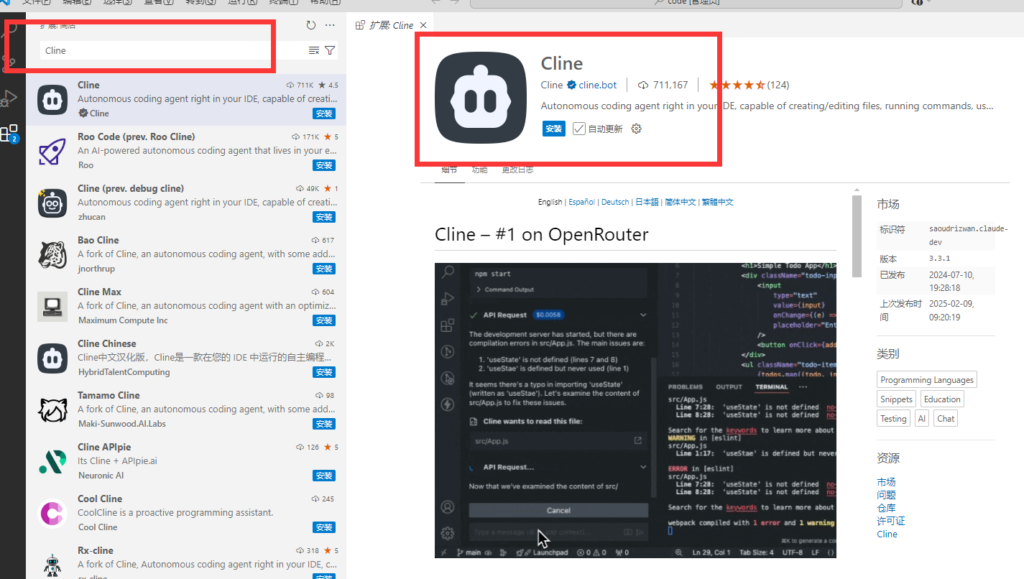The width and height of the screenshot is (1024, 579).
Task: Select the Tamamo Cline fox icon
Action: tap(52, 409)
